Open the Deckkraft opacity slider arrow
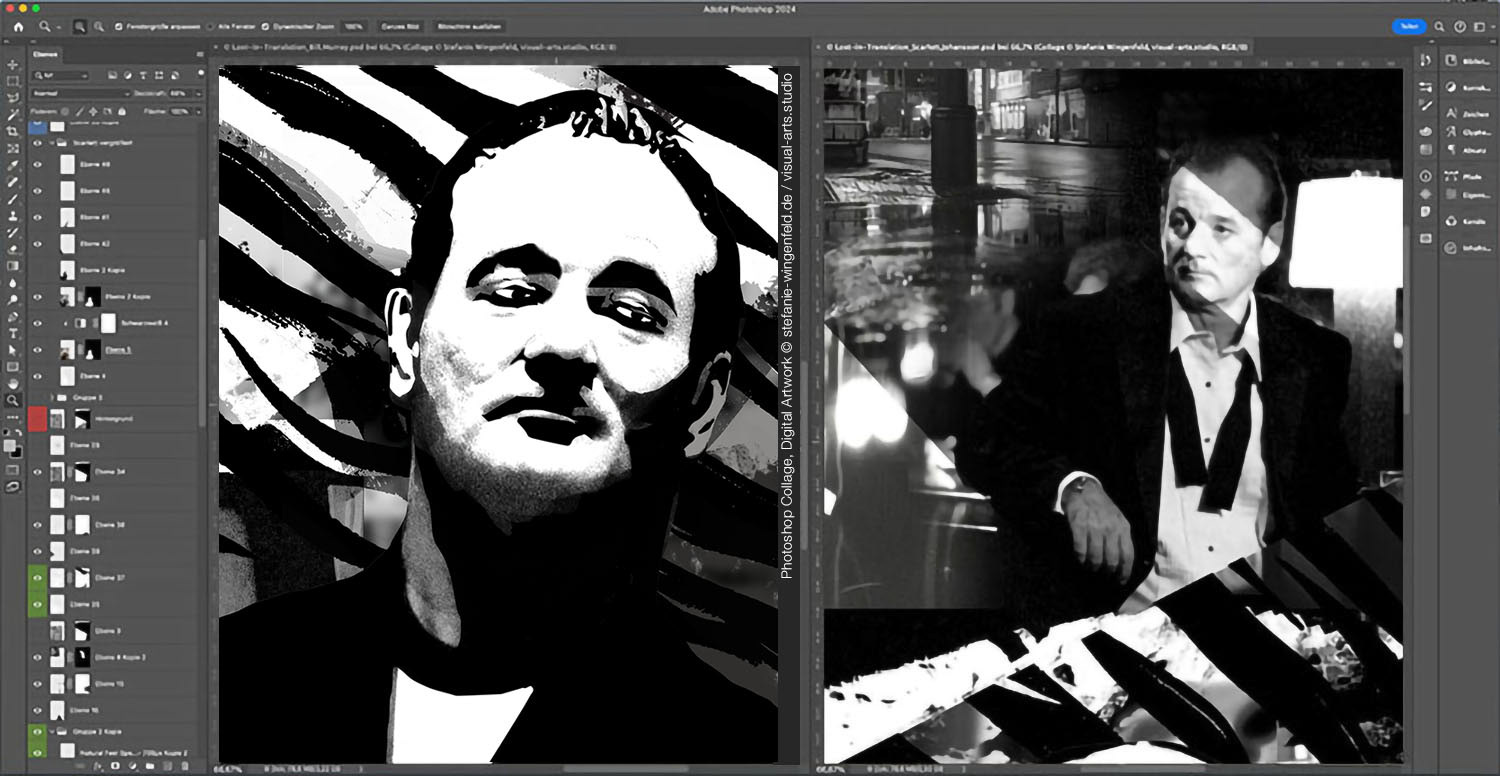Image resolution: width=1500 pixels, height=776 pixels. click(x=198, y=93)
